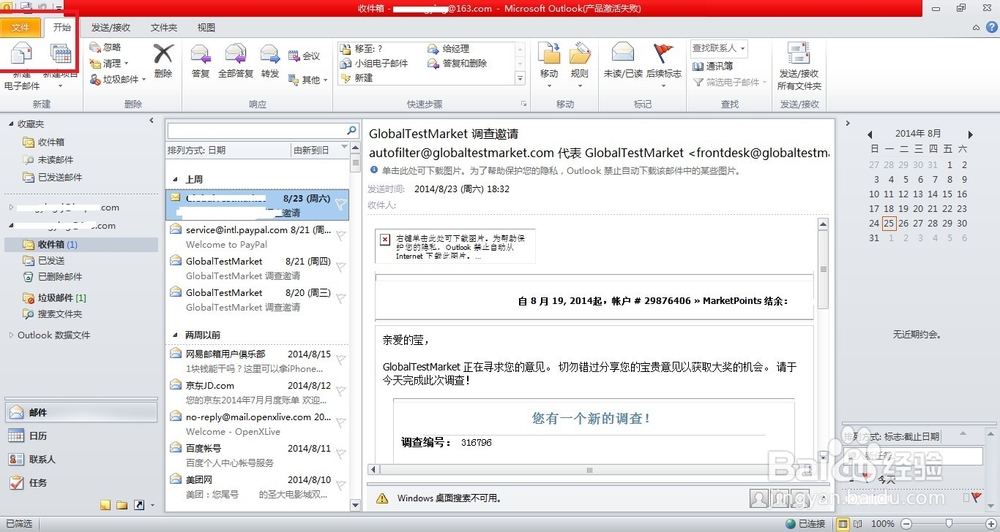Switch to Calendar (日历) navigation
The width and height of the screenshot is (1000, 532).
(x=81, y=436)
